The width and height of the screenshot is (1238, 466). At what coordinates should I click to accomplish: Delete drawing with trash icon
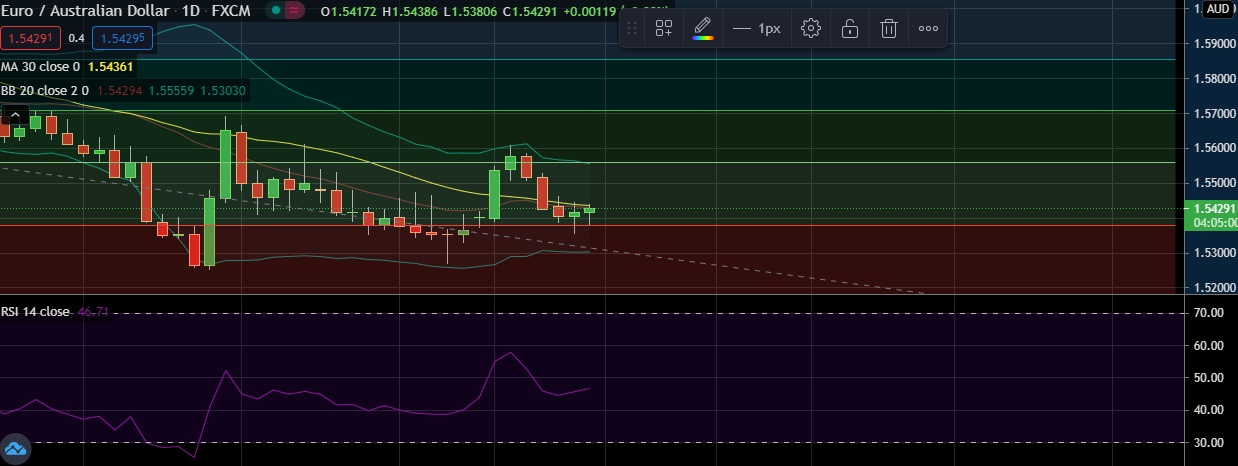(x=888, y=28)
